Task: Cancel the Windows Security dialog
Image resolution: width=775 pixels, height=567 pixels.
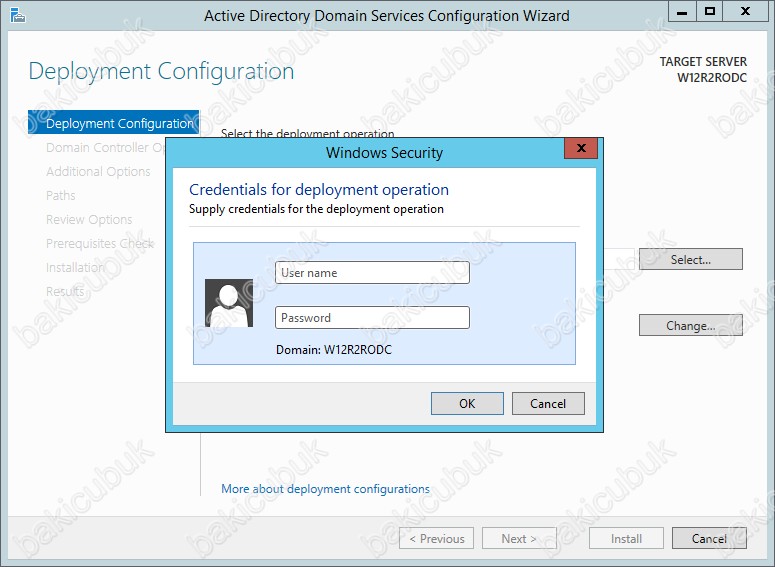Action: (548, 403)
